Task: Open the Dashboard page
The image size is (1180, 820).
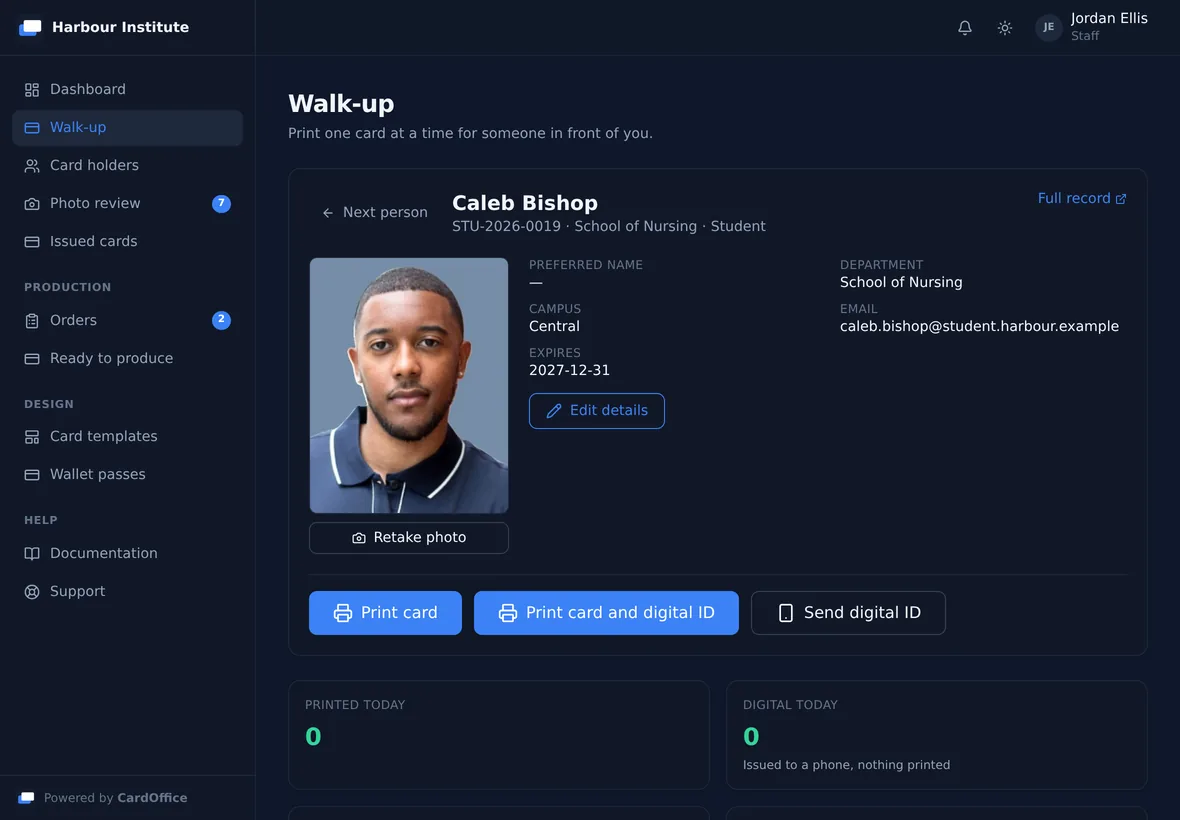Action: point(127,90)
